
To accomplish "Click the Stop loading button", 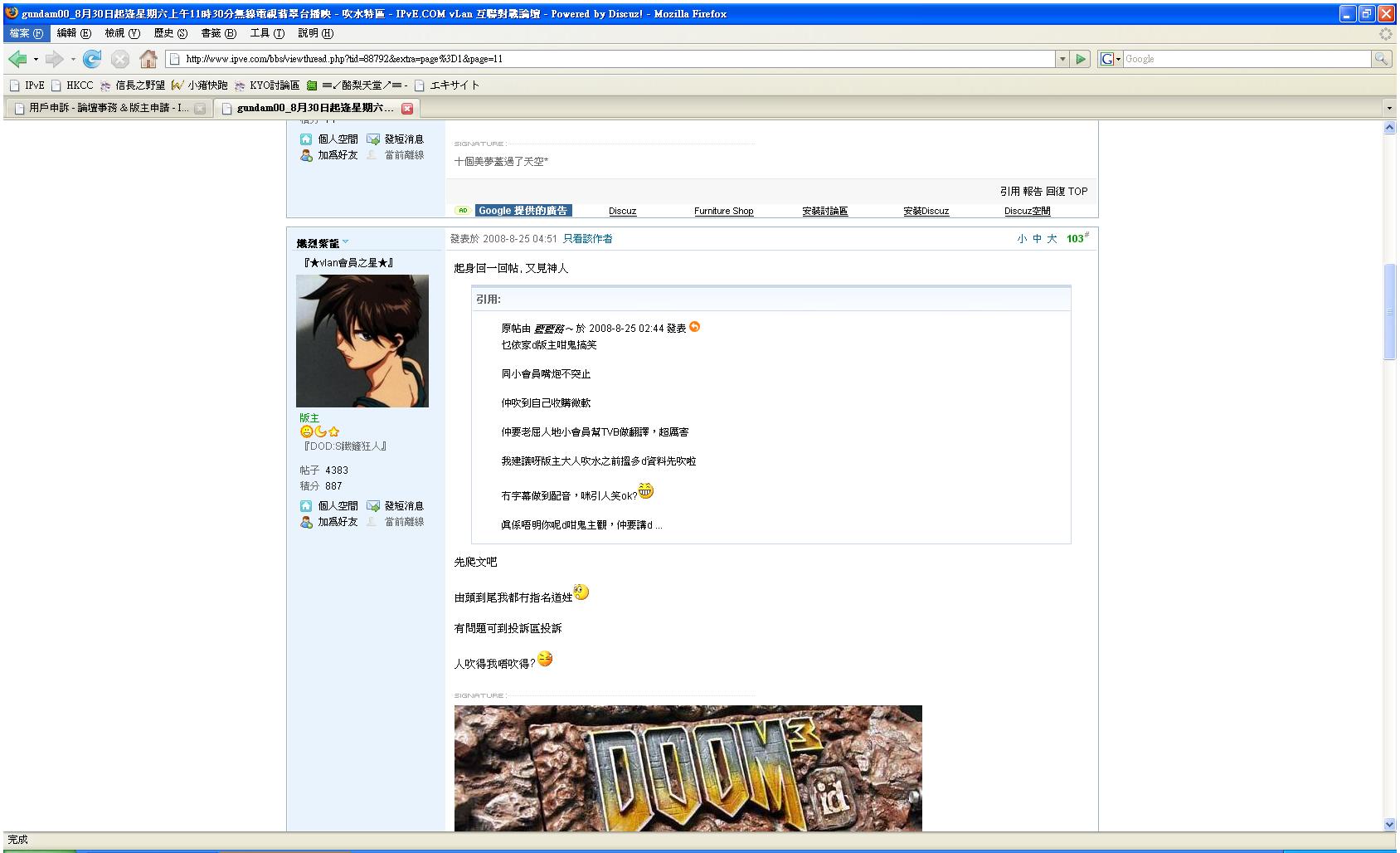I will click(x=120, y=59).
